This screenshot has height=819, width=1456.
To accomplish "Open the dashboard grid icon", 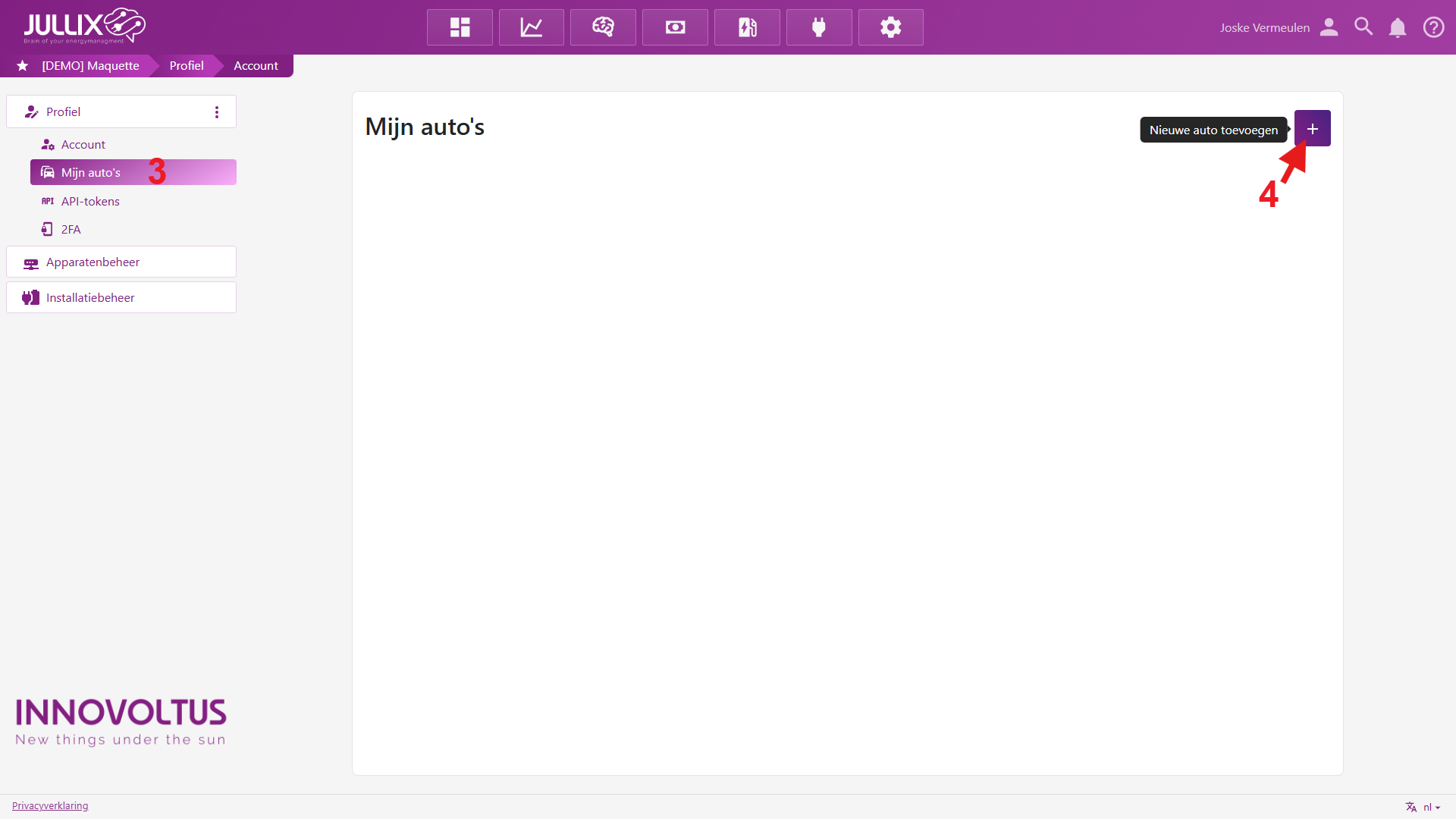I will click(460, 27).
